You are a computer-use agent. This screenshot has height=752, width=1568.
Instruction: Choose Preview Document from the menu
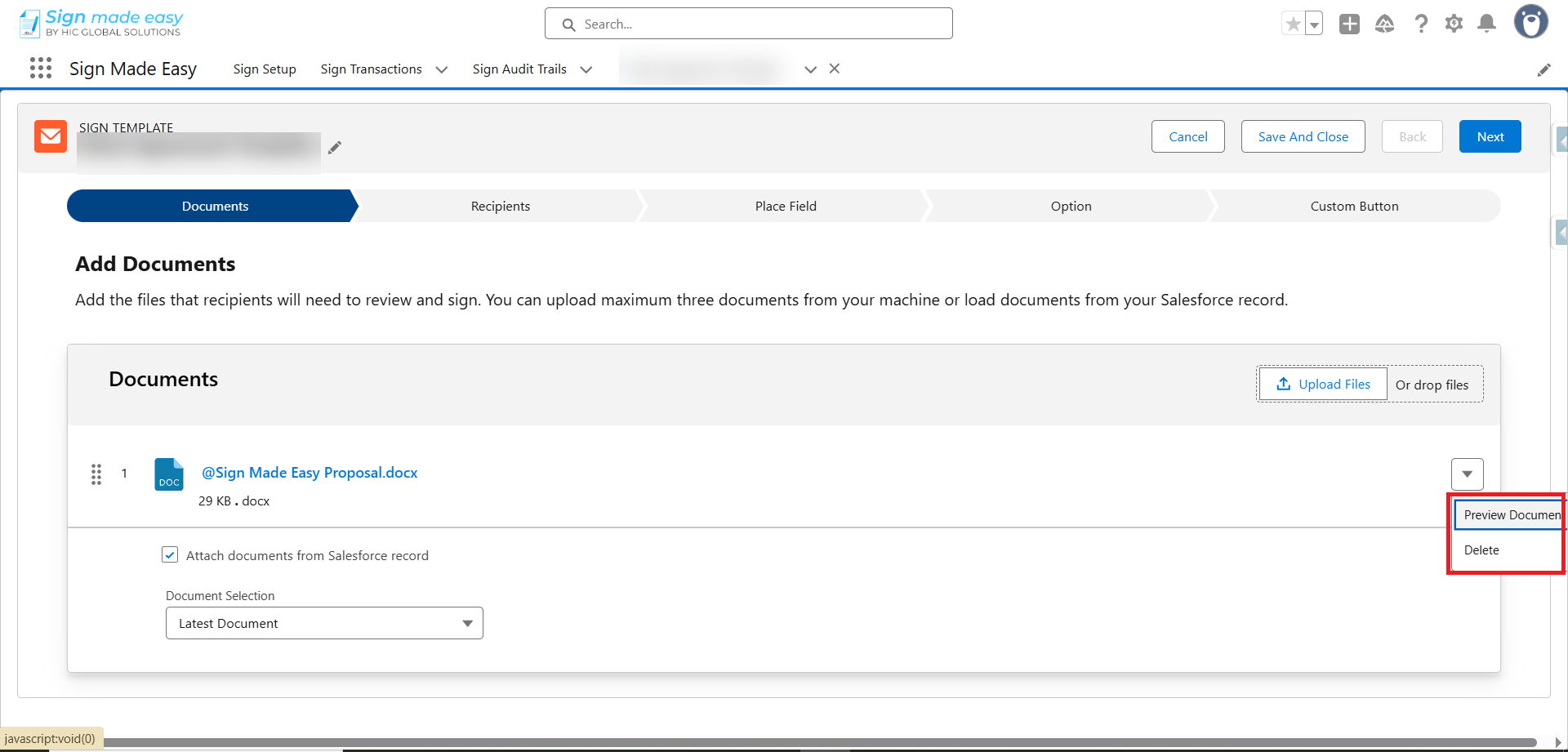pos(1510,515)
